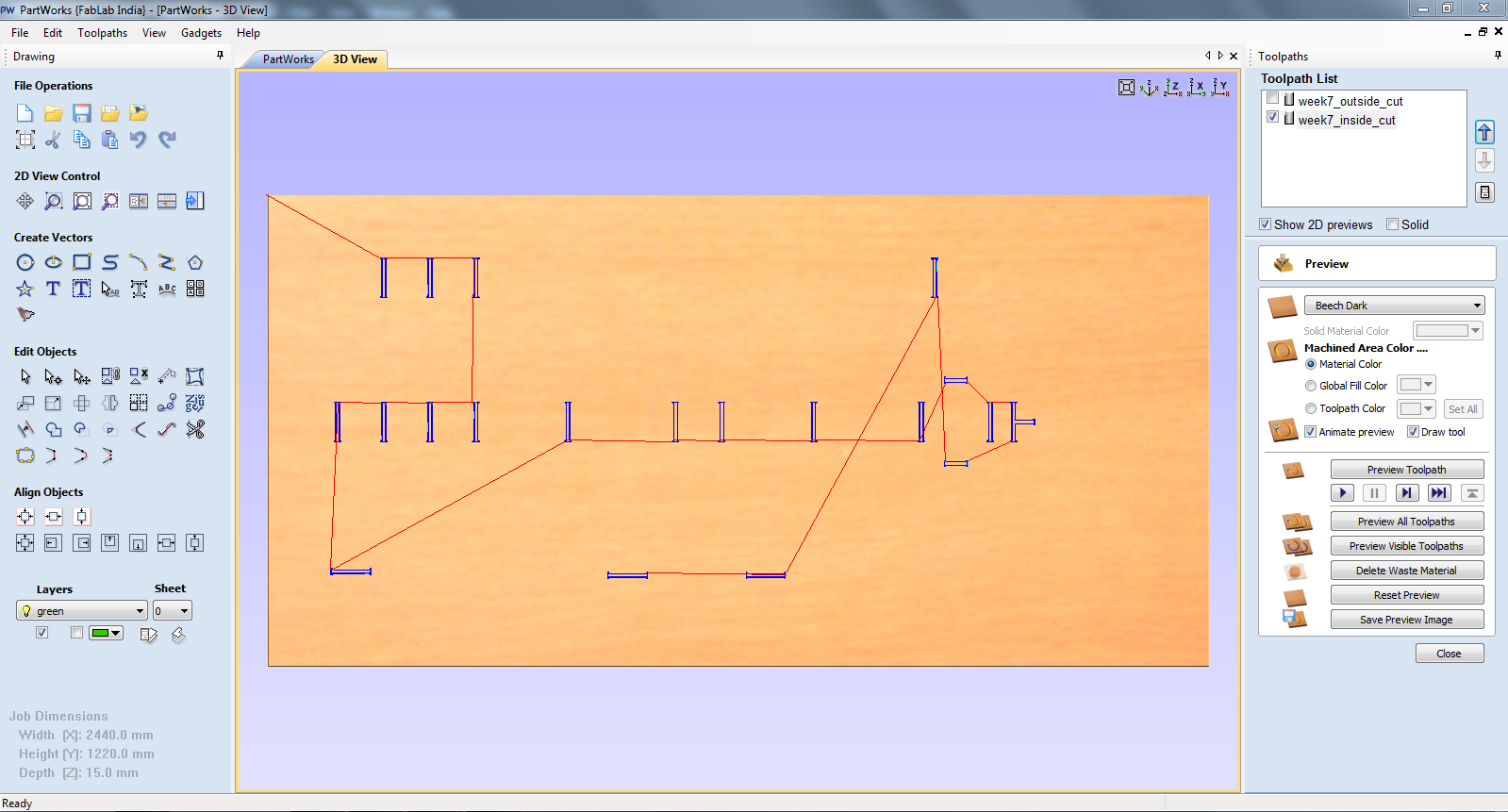Toggle the week7_outside_cut toolpath checkbox

point(1273,98)
